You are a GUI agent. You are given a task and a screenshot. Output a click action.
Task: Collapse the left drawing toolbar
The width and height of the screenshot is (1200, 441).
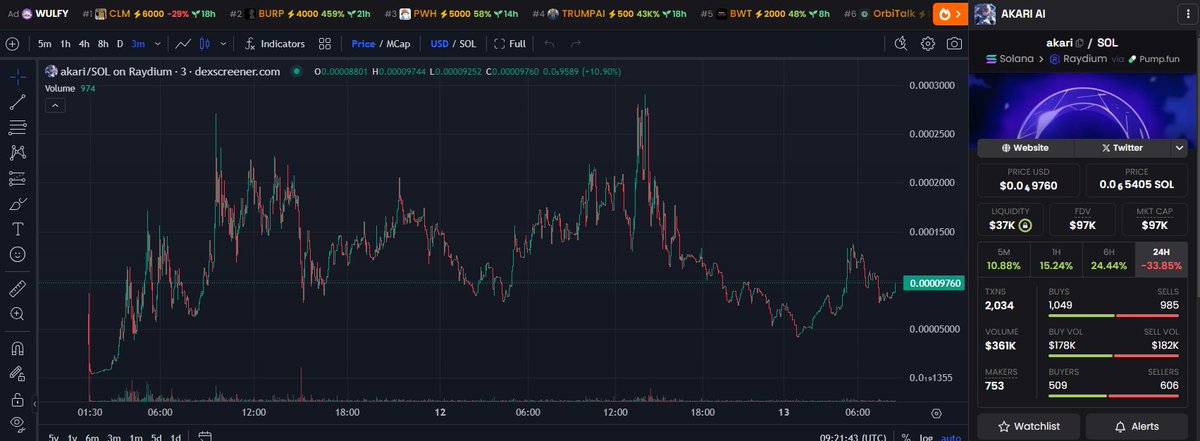point(35,405)
